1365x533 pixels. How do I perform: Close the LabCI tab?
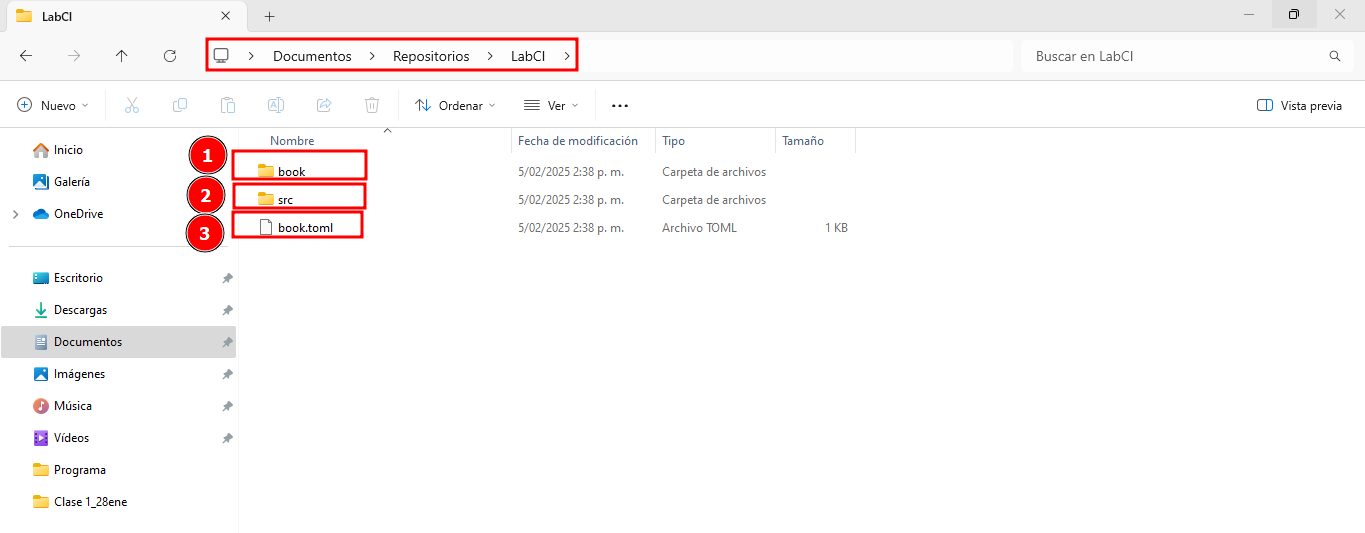(x=226, y=16)
